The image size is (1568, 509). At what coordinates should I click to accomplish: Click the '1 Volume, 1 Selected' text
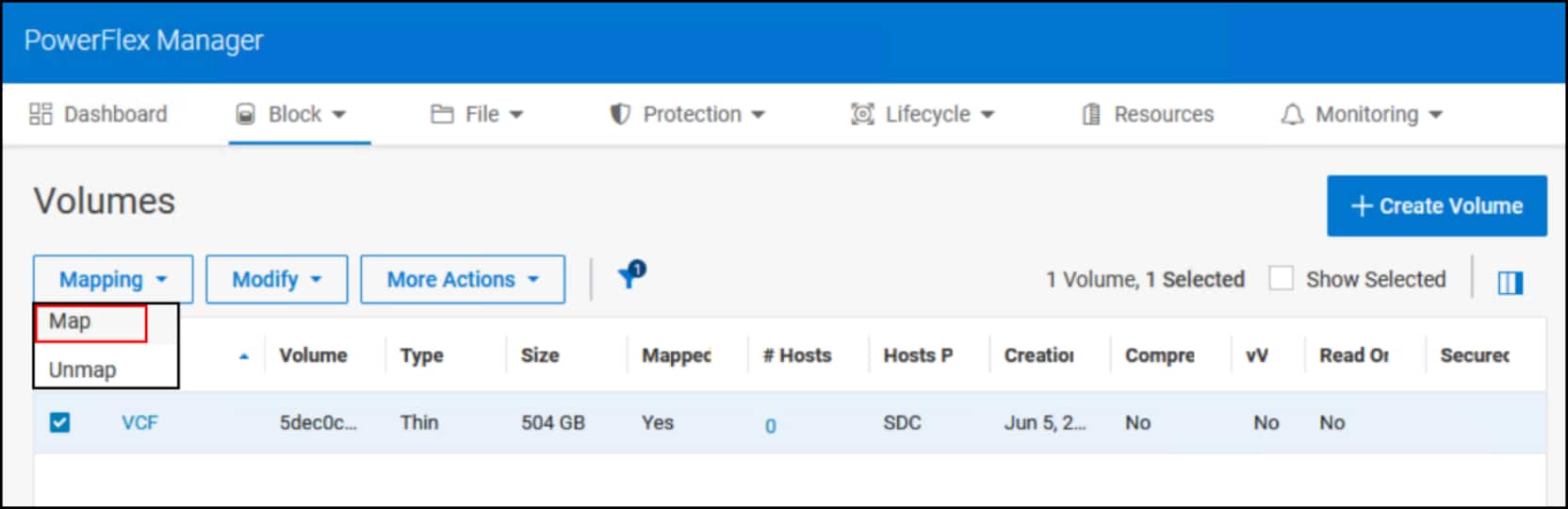pos(1145,279)
